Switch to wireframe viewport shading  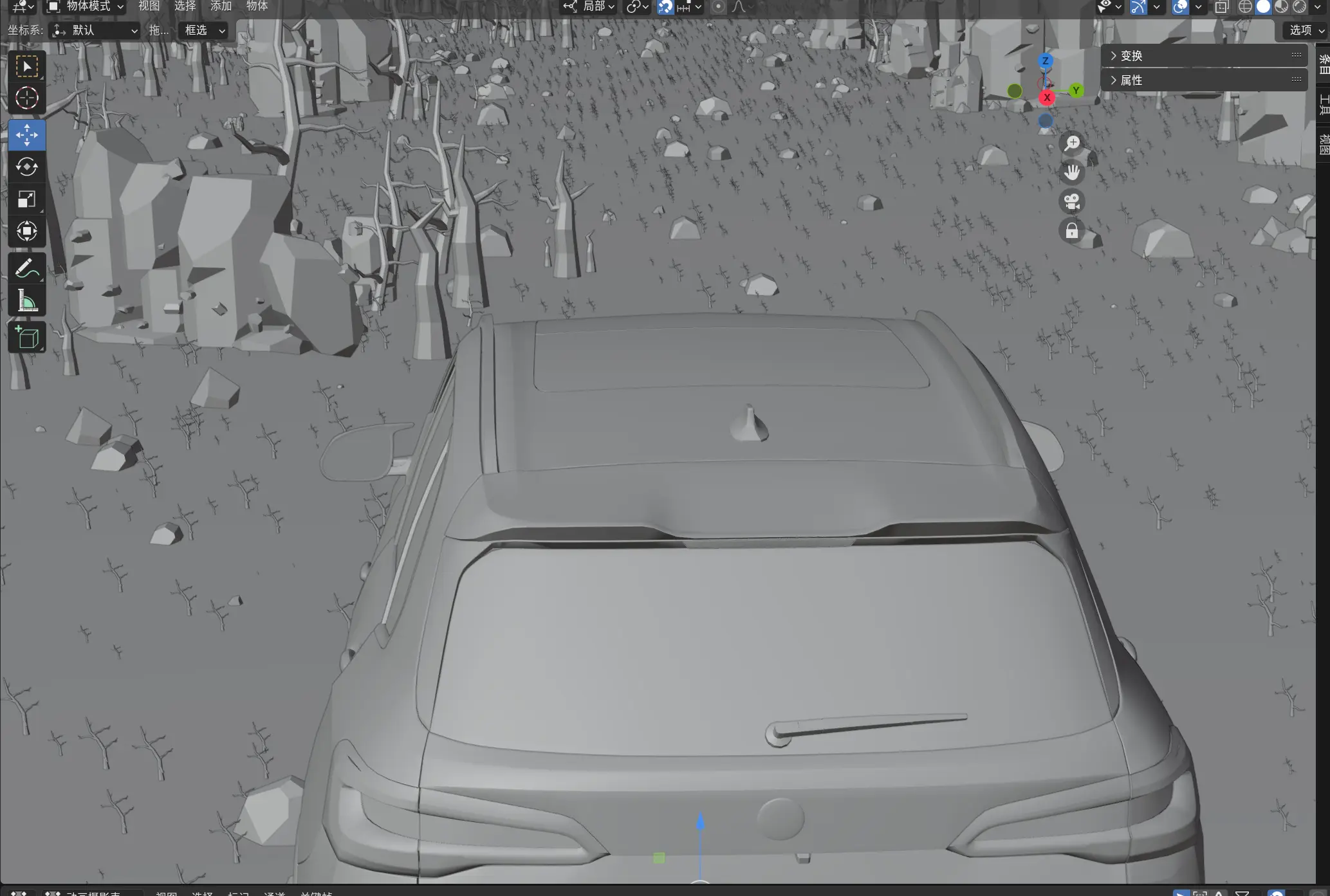click(1245, 7)
